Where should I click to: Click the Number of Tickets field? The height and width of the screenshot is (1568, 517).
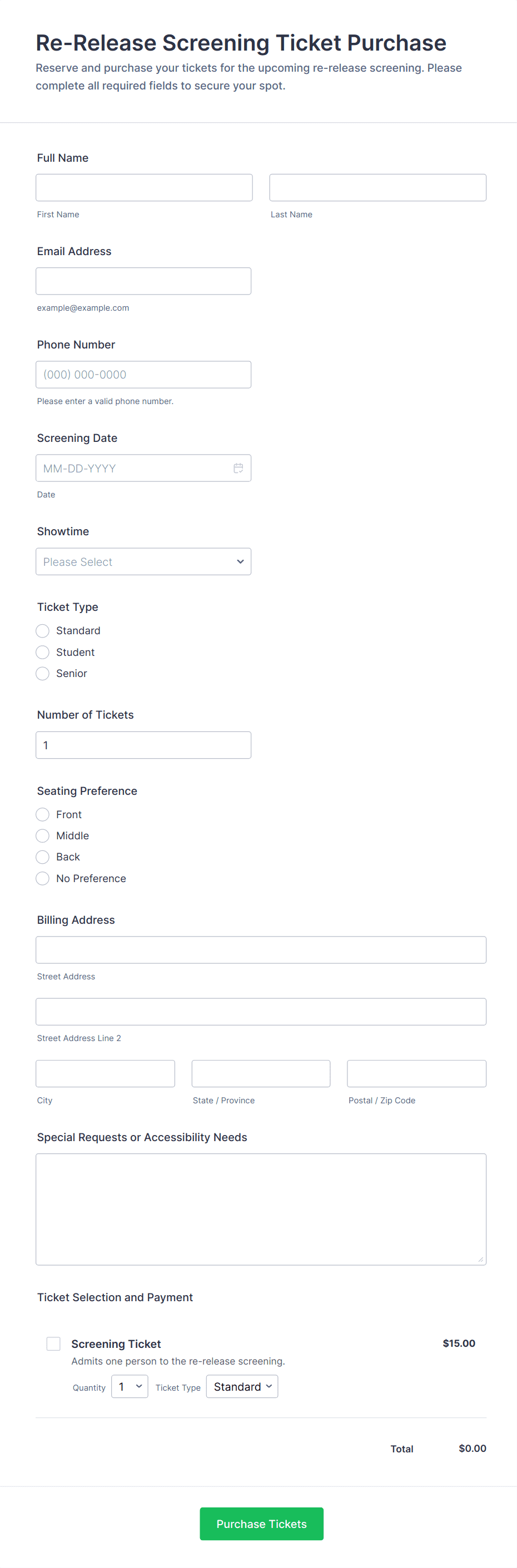pos(143,745)
